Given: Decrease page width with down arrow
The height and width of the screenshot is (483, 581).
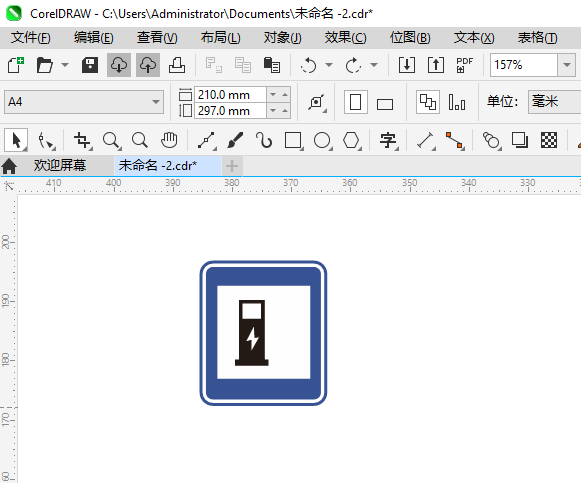Looking at the screenshot, I should (273, 95).
